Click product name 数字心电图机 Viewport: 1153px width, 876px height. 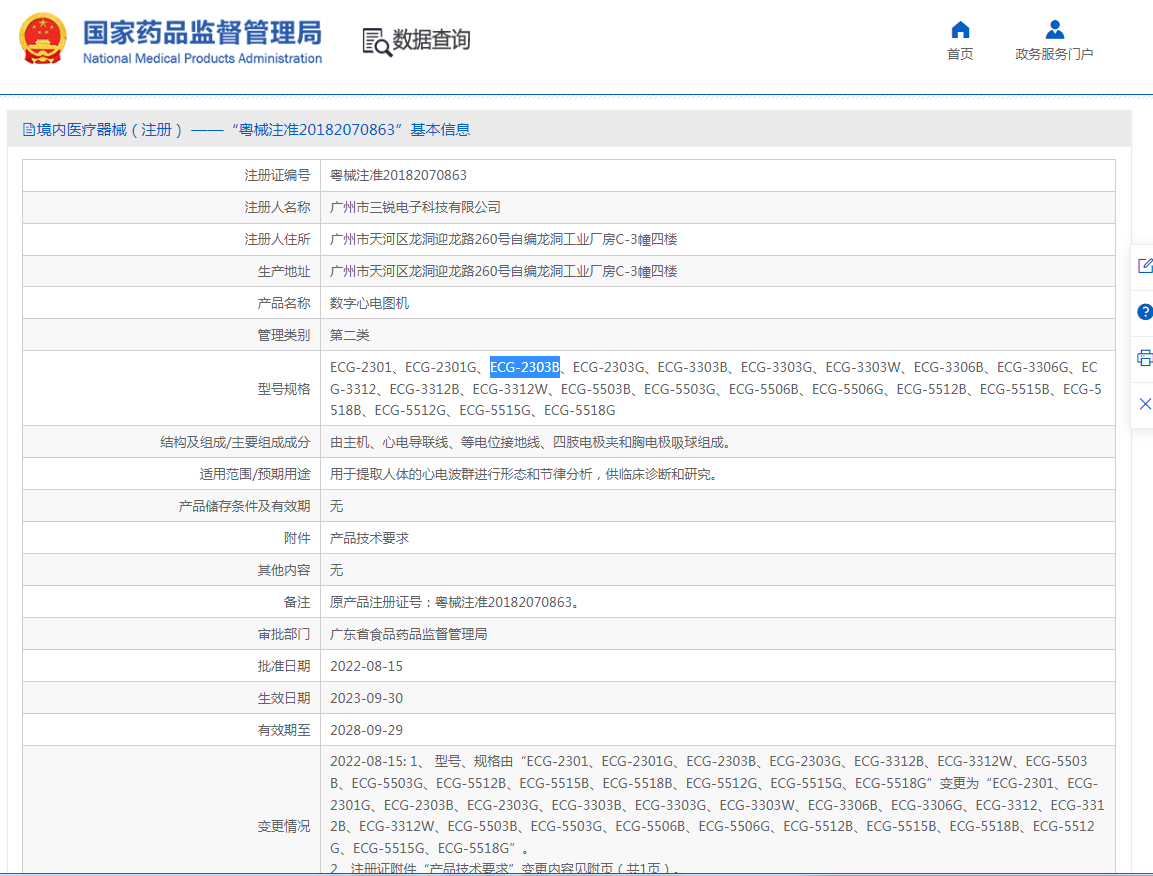[369, 303]
